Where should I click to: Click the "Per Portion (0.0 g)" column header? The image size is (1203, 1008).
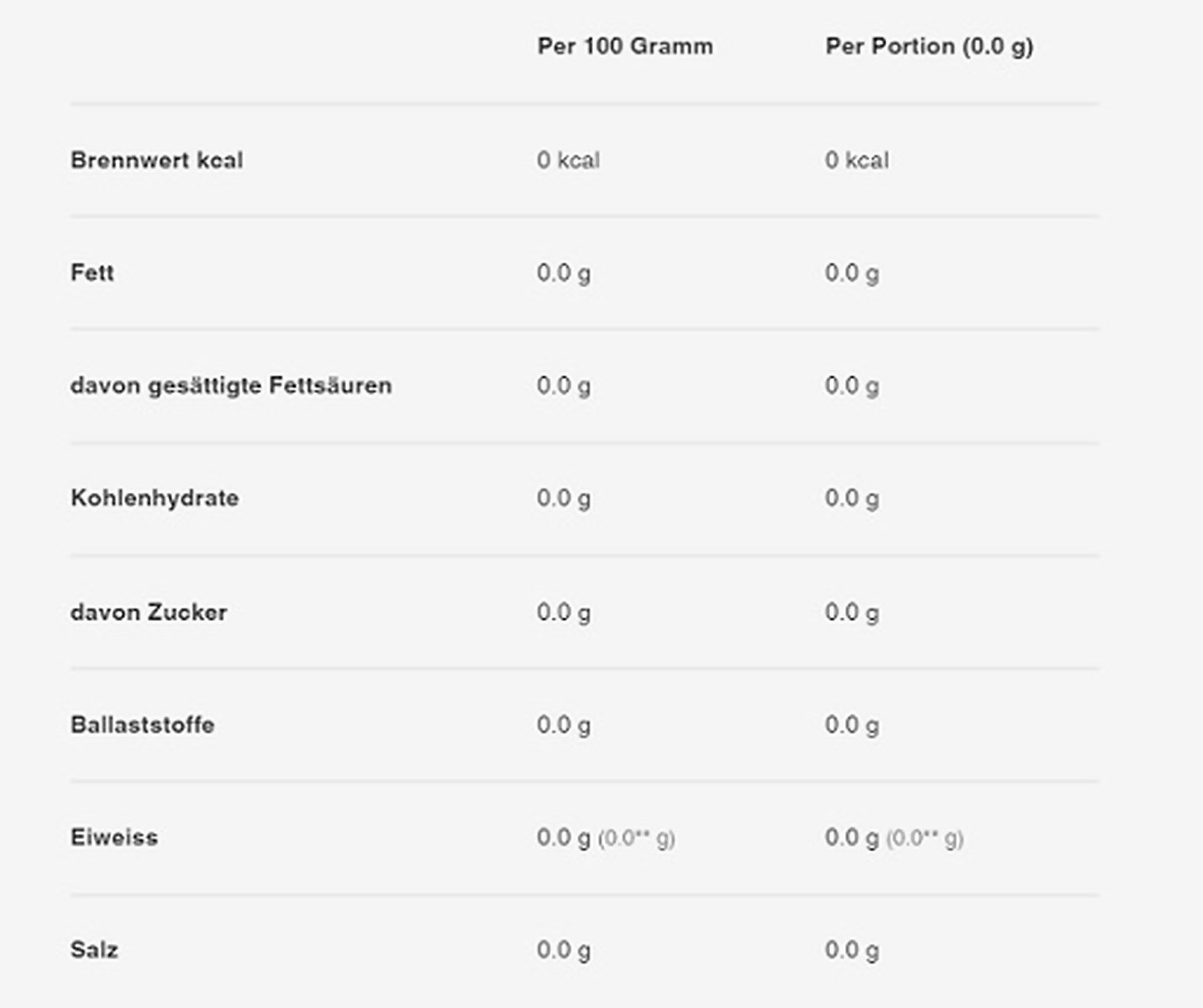(929, 46)
